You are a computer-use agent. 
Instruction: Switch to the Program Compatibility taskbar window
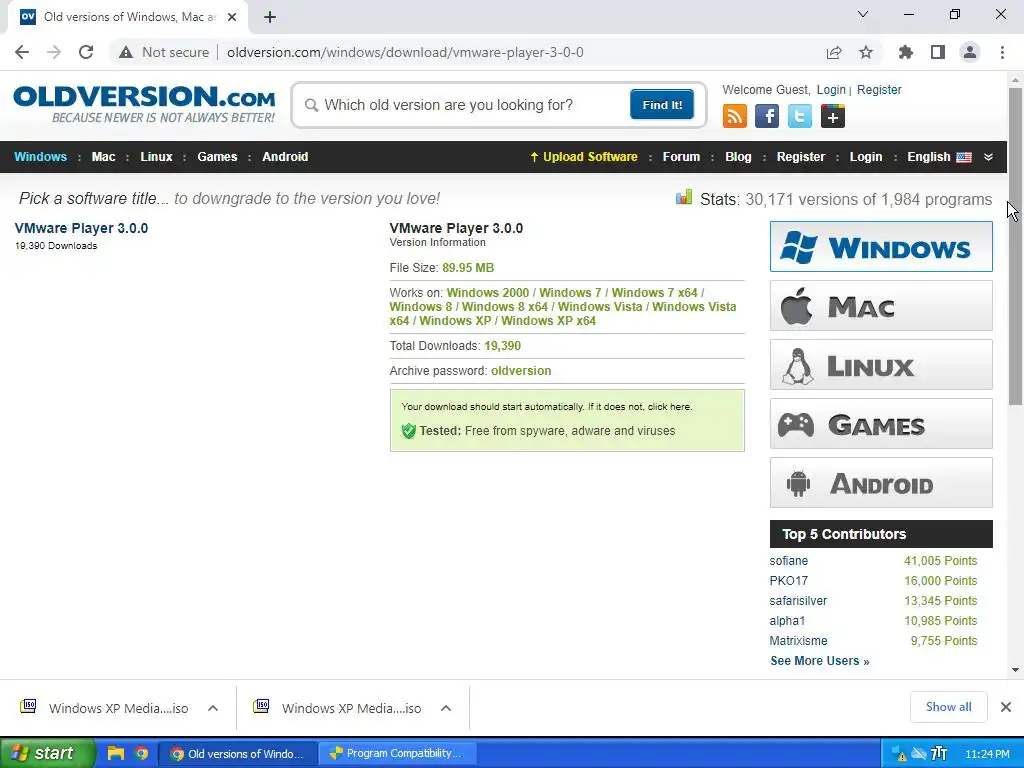(396, 753)
